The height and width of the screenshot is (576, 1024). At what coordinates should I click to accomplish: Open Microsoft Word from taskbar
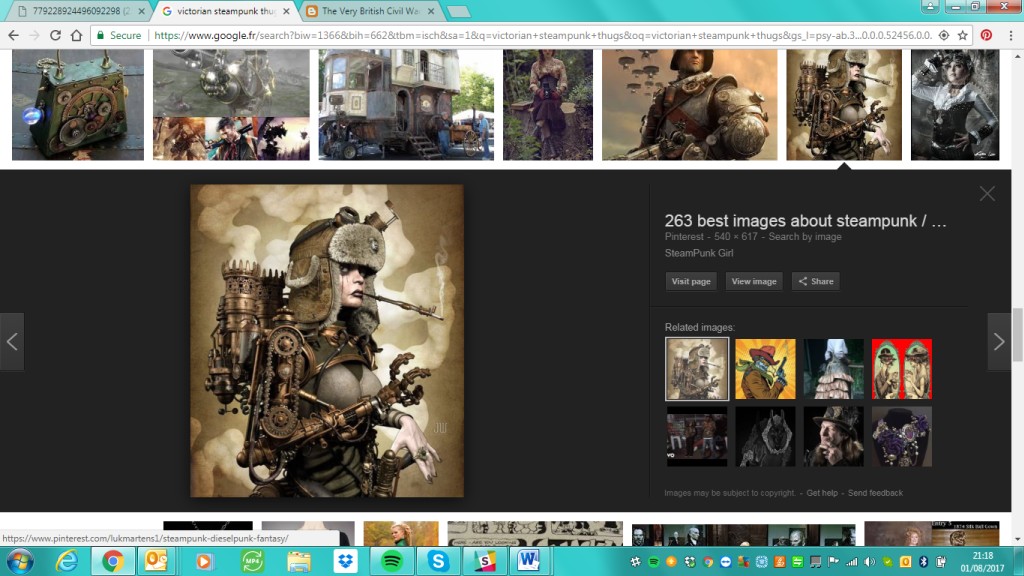point(528,561)
